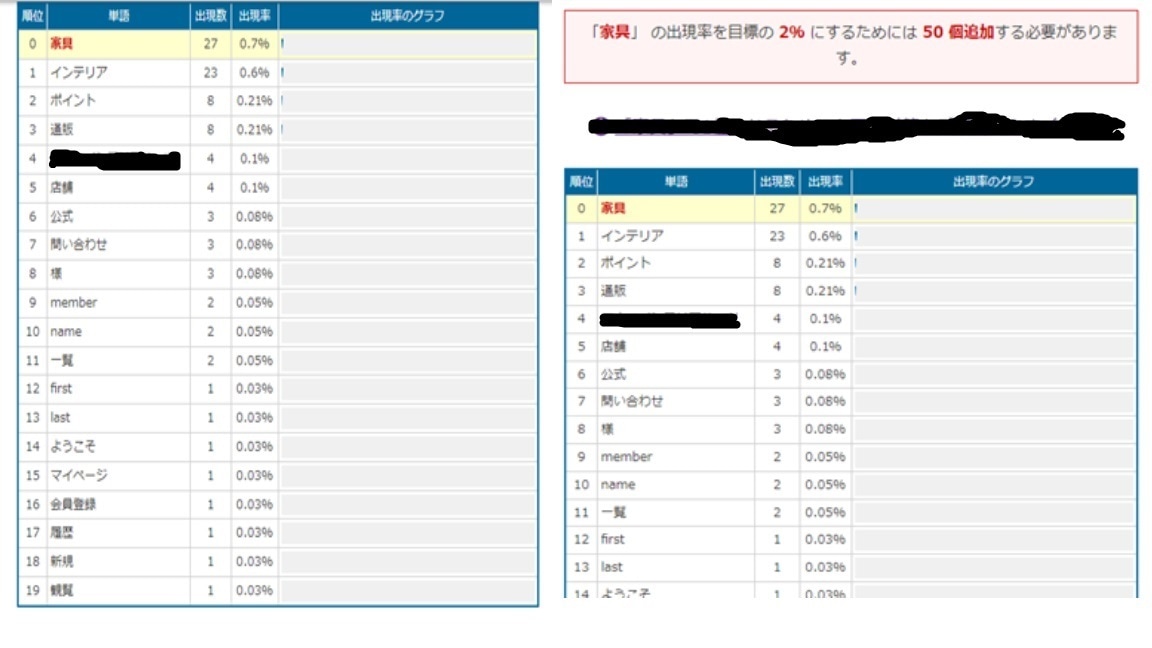Viewport: 1152px width, 648px height.
Task: Click 一覧 in the left table
Action: click(x=61, y=360)
